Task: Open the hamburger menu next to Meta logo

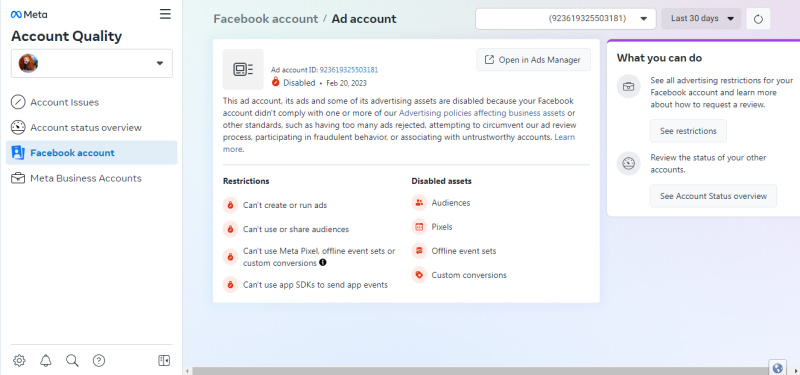Action: tap(165, 14)
